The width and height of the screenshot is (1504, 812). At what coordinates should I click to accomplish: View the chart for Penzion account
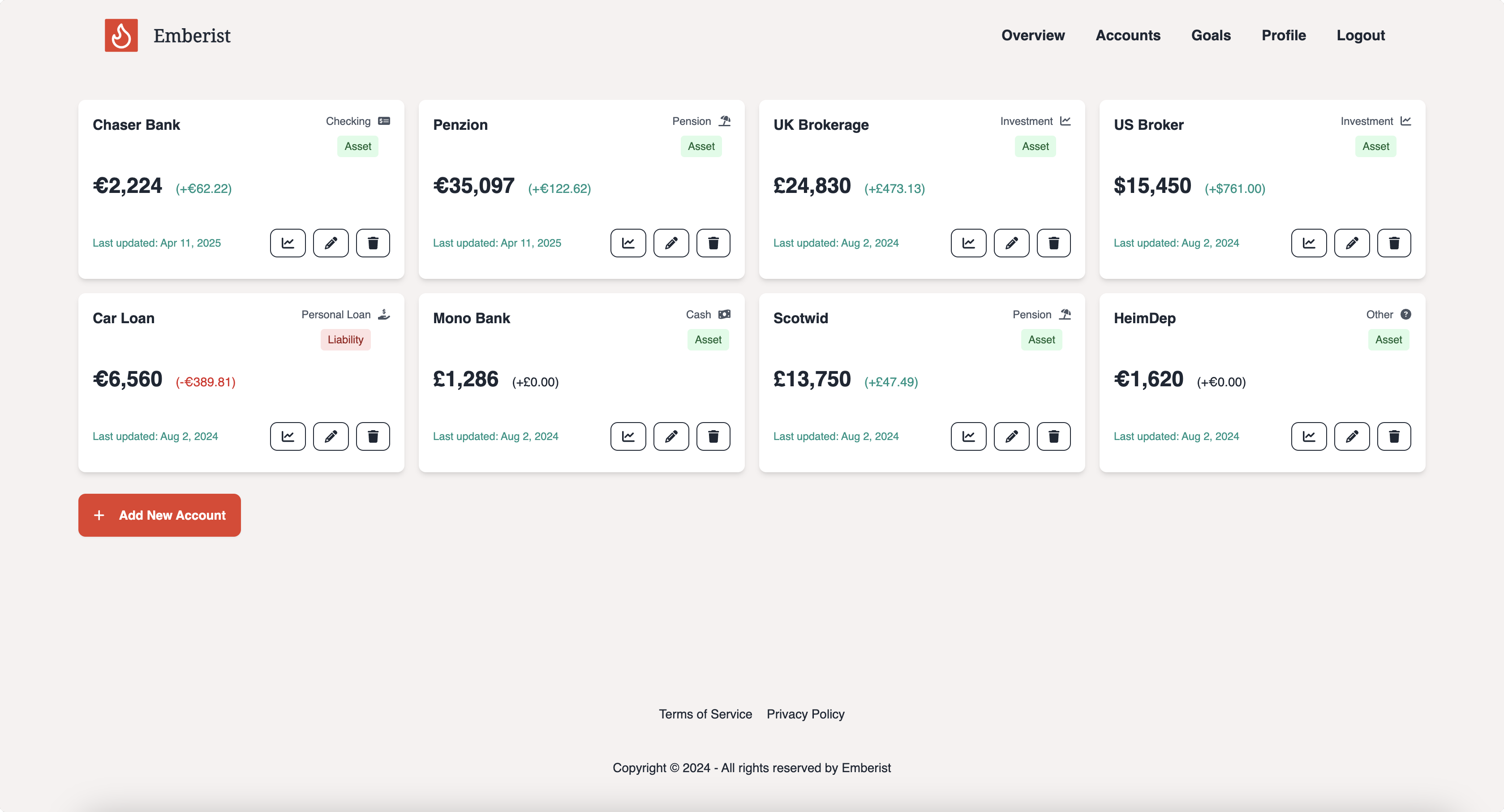coord(628,243)
